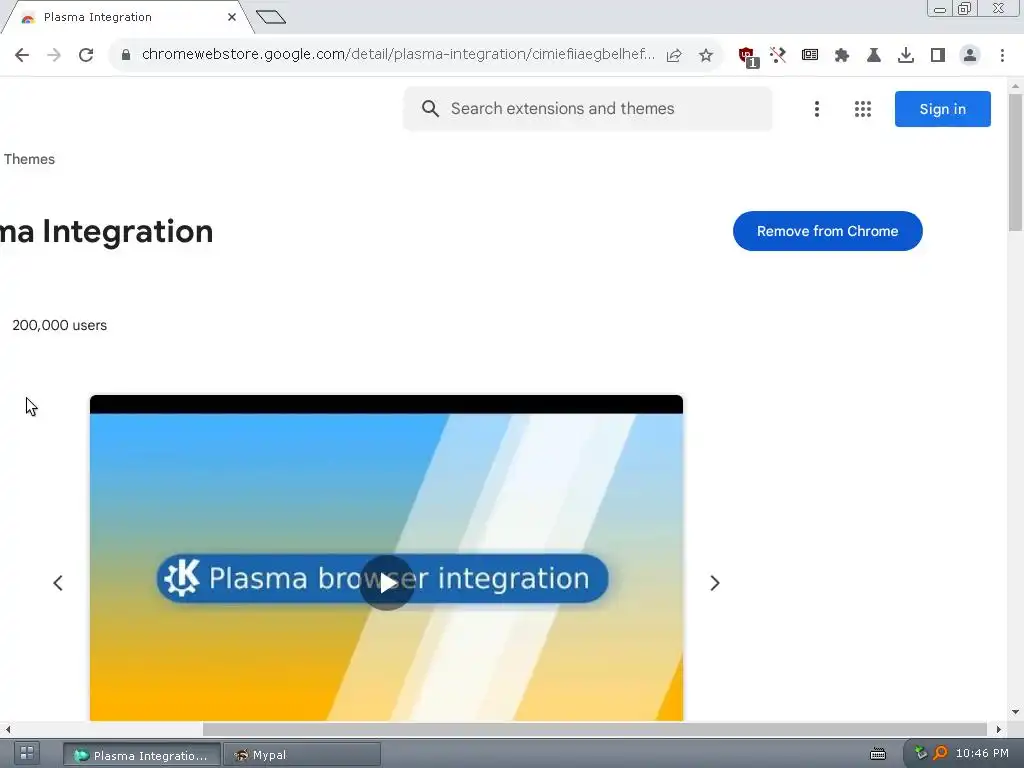This screenshot has width=1024, height=768.
Task: Open Web Store more options menu
Action: (x=816, y=109)
